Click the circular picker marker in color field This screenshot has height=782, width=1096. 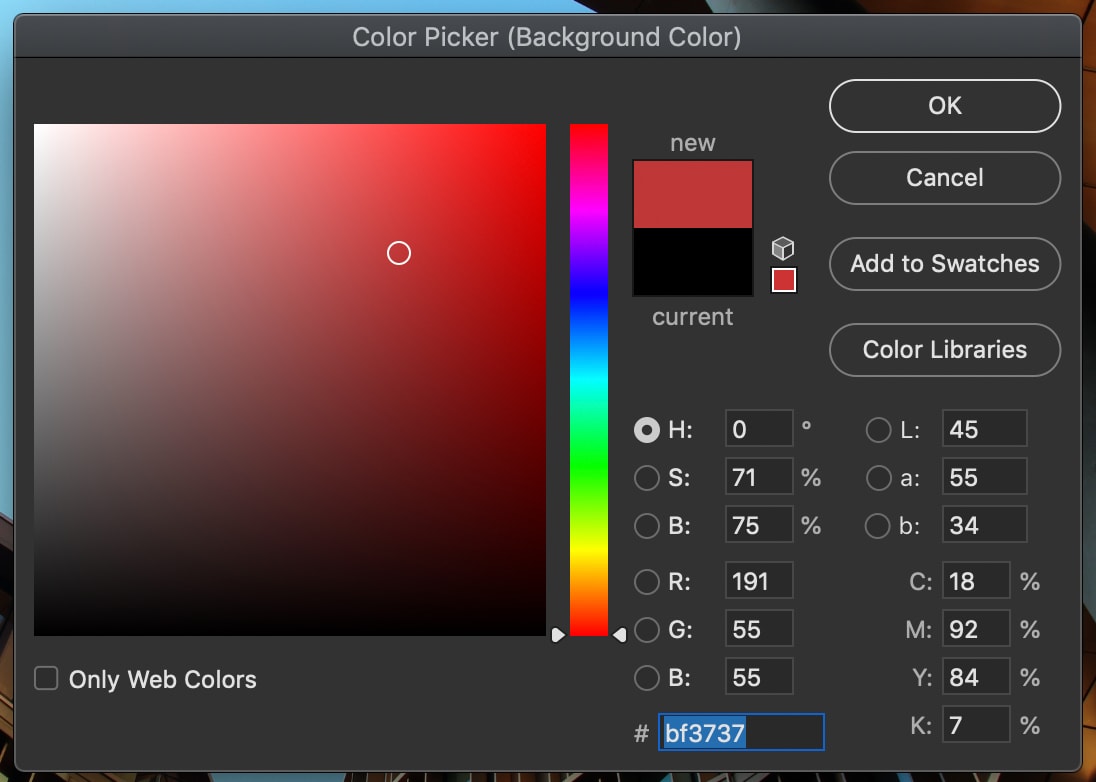pyautogui.click(x=399, y=253)
